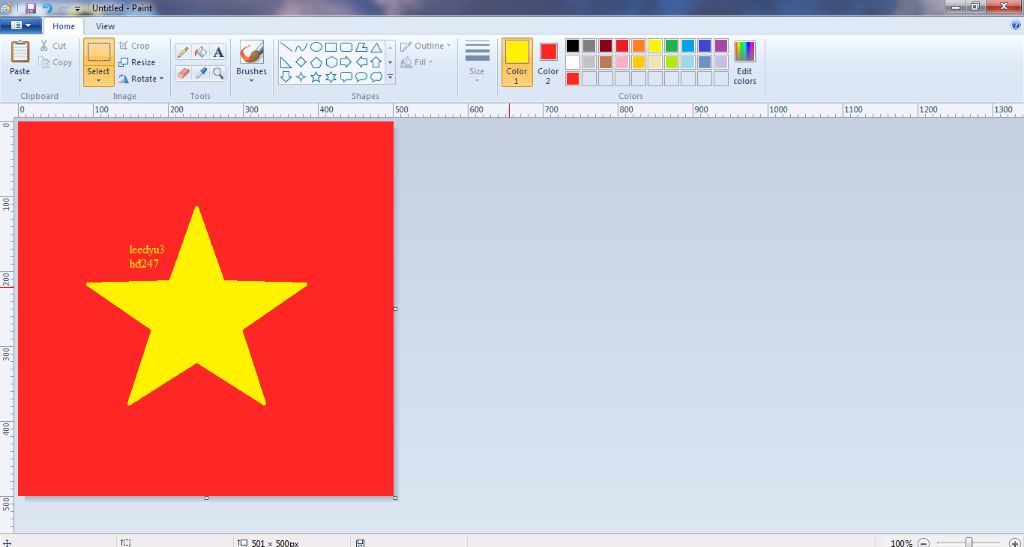Zoom out with the minus button
This screenshot has width=1024, height=547.
(923, 542)
